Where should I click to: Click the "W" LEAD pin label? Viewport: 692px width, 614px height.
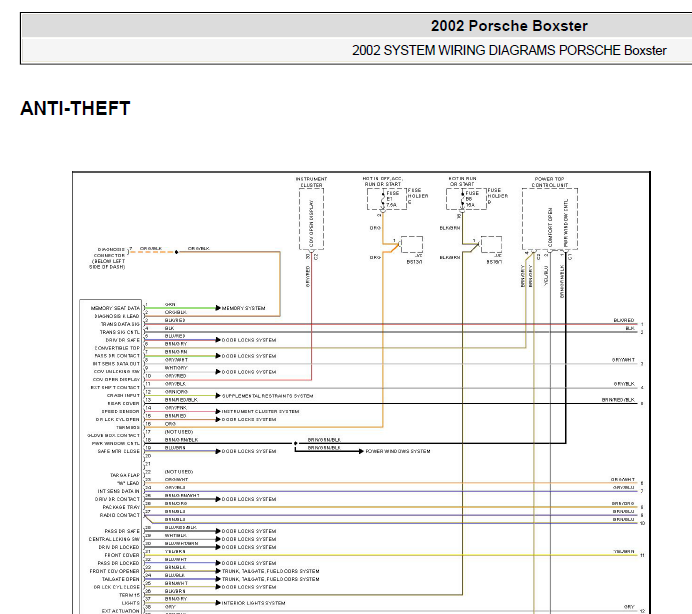(128, 483)
